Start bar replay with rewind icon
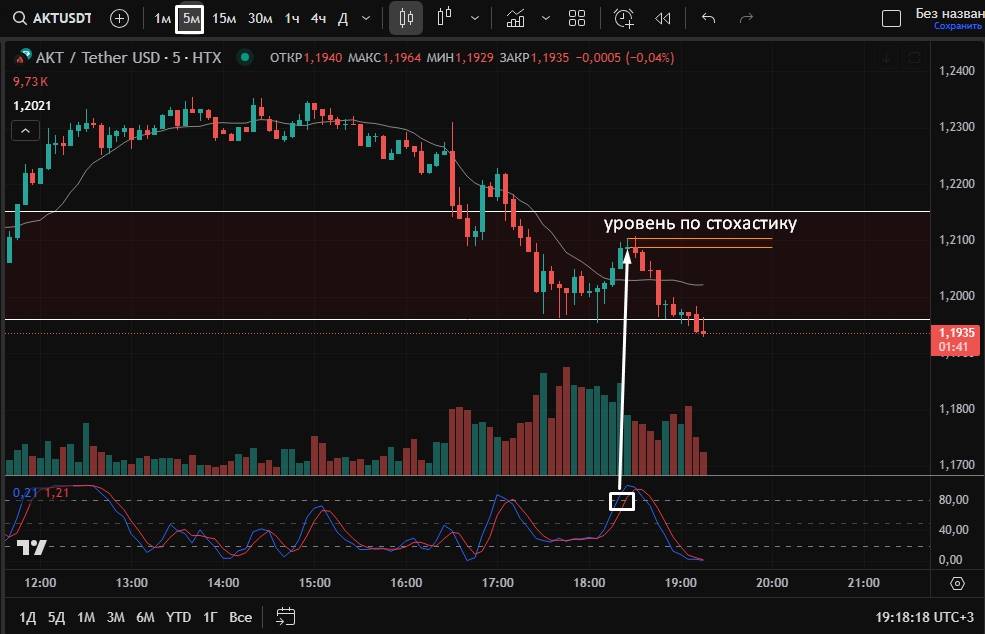985x634 pixels. [x=662, y=18]
